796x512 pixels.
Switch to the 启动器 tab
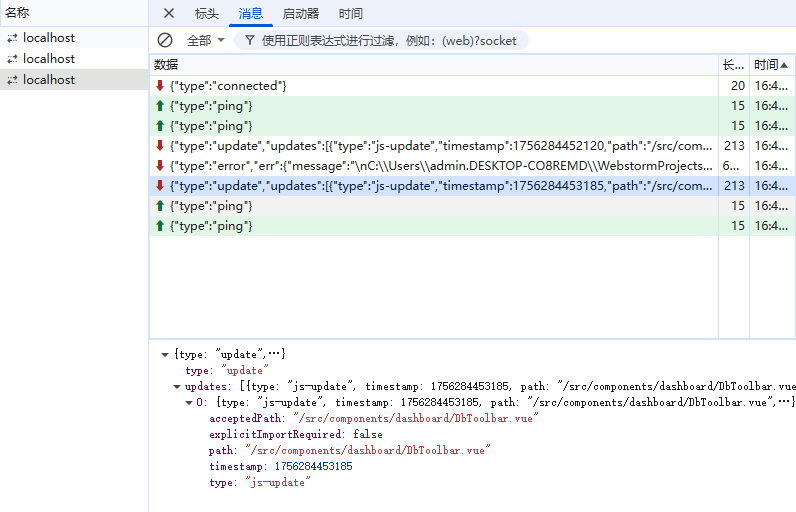click(x=301, y=13)
